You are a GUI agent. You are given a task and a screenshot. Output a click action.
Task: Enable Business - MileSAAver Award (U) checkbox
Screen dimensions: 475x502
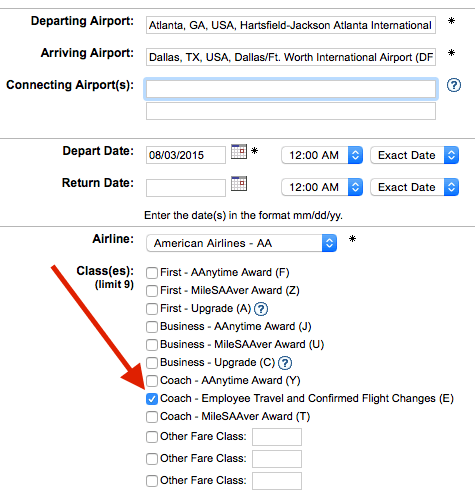tap(152, 345)
